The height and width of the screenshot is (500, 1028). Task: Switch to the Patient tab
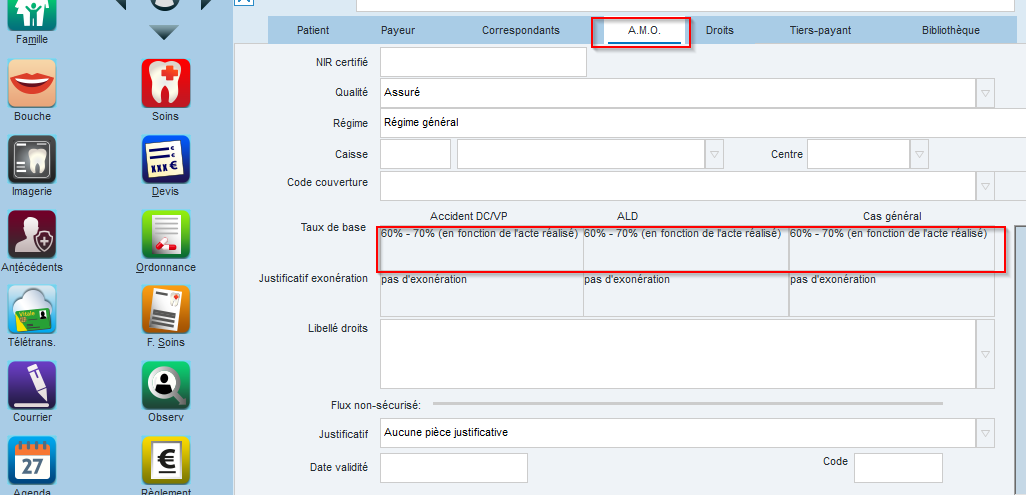pos(313,30)
